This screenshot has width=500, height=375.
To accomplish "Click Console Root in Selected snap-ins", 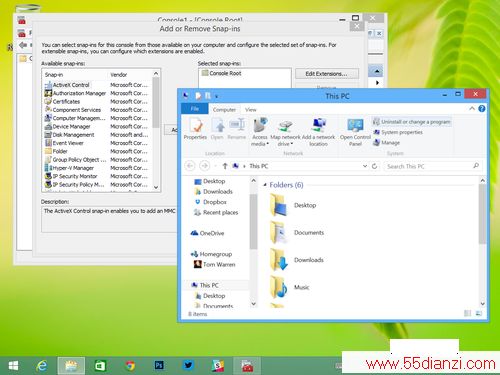I will click(x=221, y=73).
